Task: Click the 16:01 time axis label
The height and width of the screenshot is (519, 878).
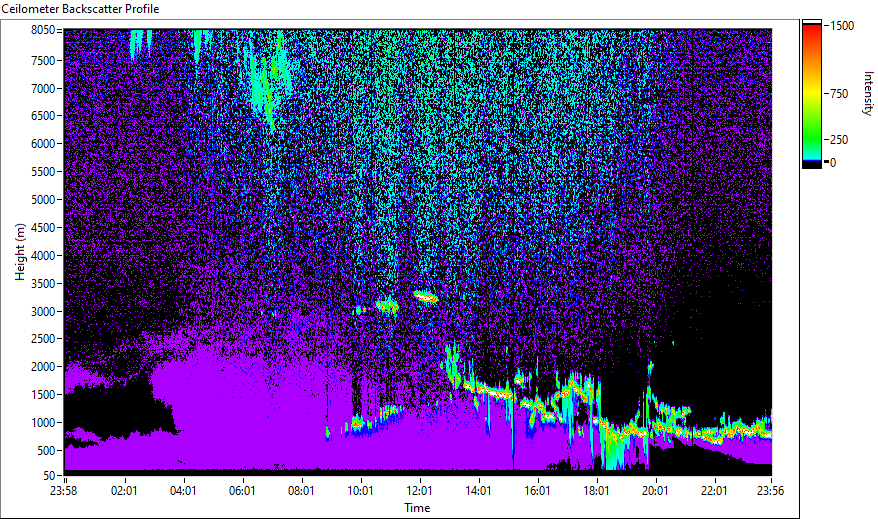Action: (538, 491)
